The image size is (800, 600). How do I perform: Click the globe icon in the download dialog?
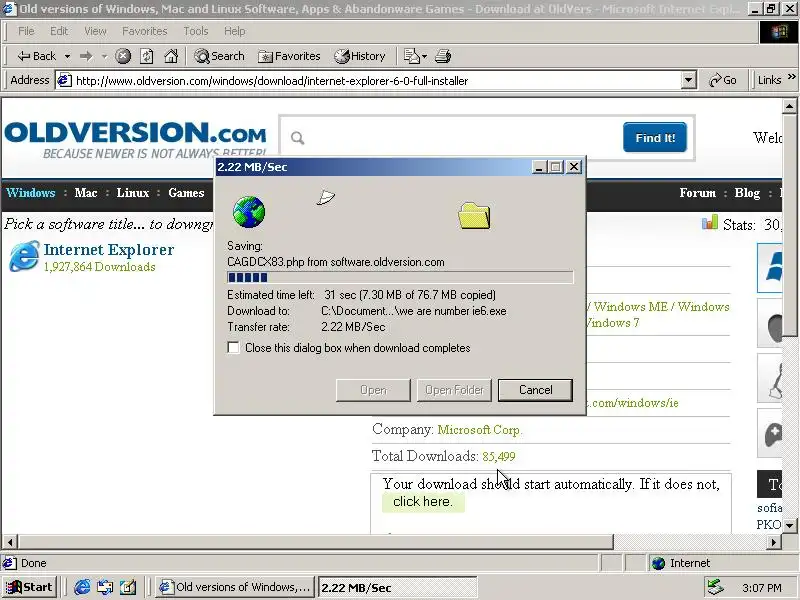pyautogui.click(x=249, y=212)
